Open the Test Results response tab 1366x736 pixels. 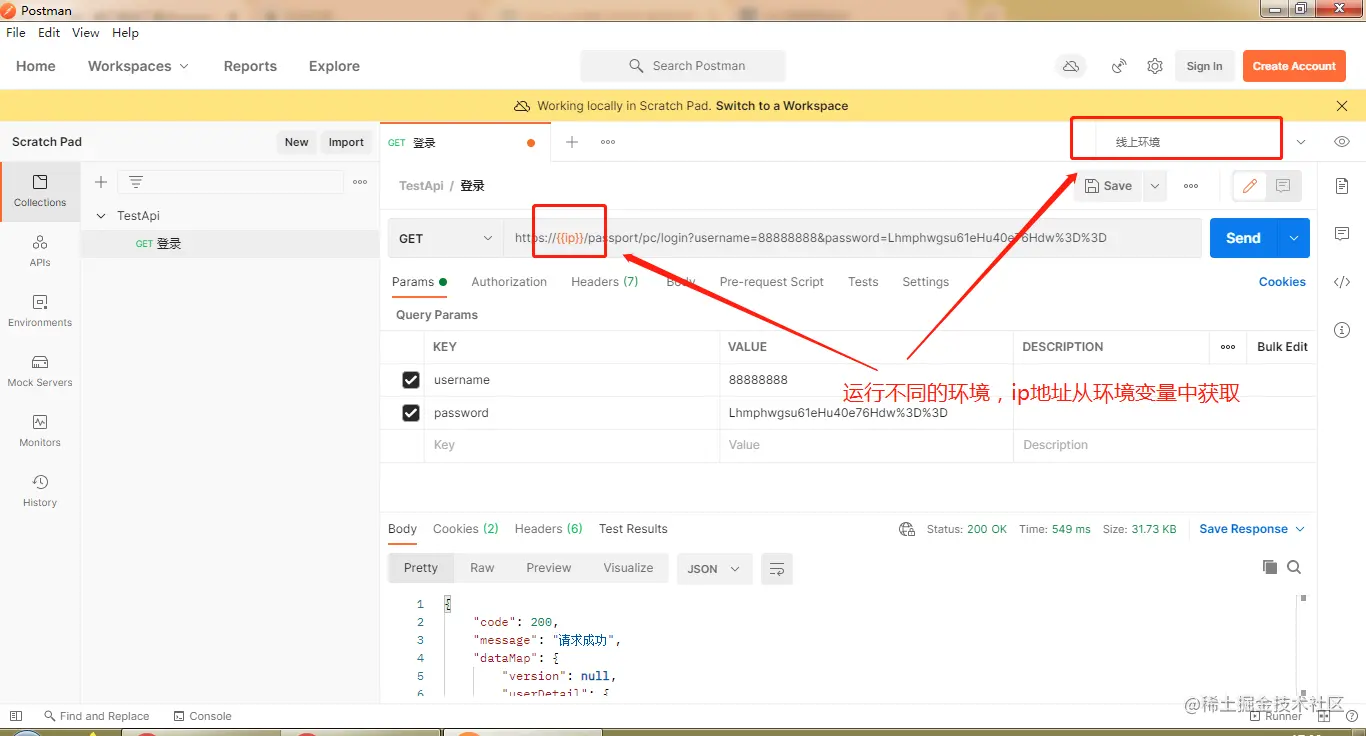pos(633,529)
